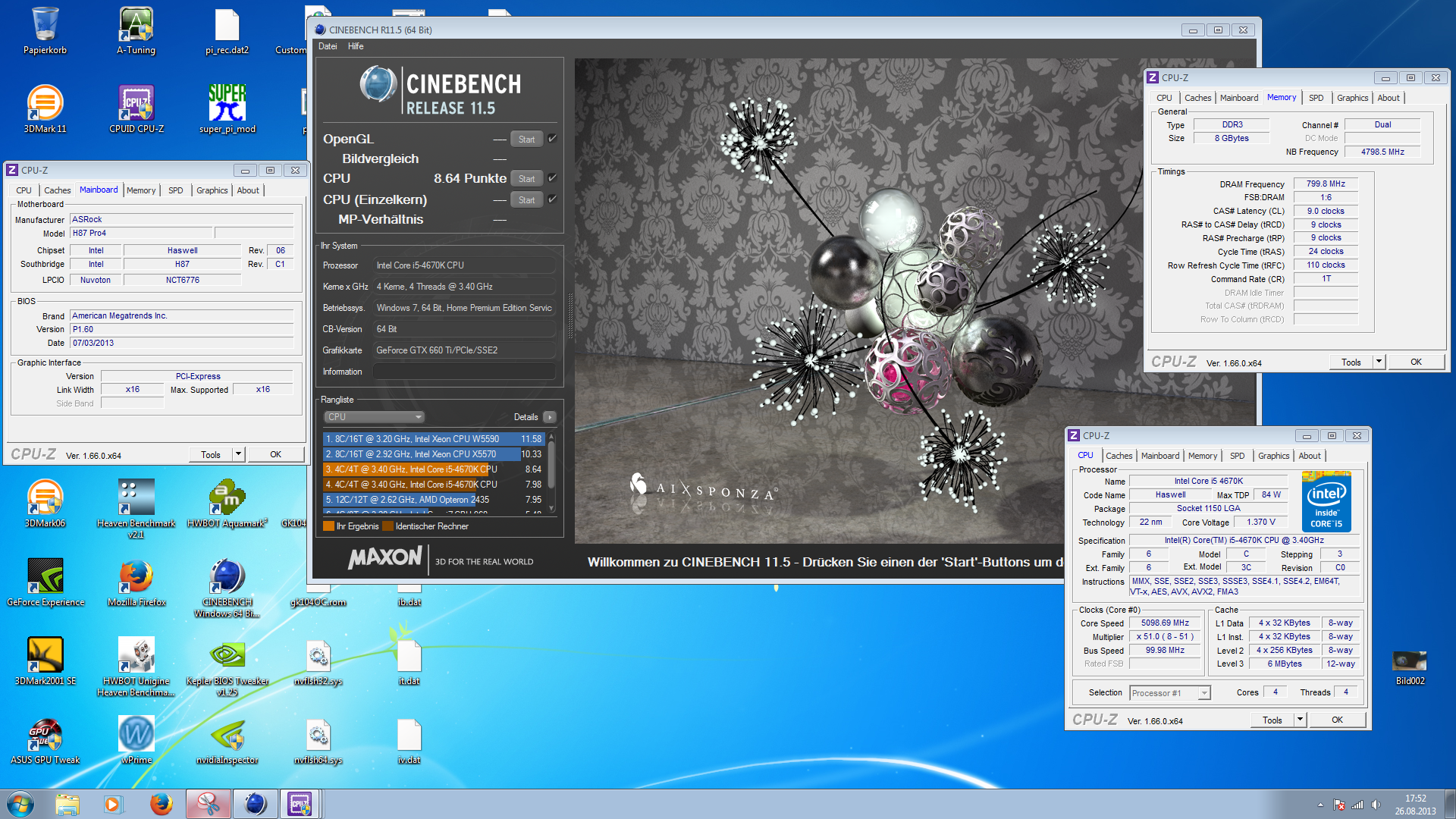Image resolution: width=1456 pixels, height=819 pixels.
Task: Open HWBOT Aquamark desktop icon
Action: 227,504
